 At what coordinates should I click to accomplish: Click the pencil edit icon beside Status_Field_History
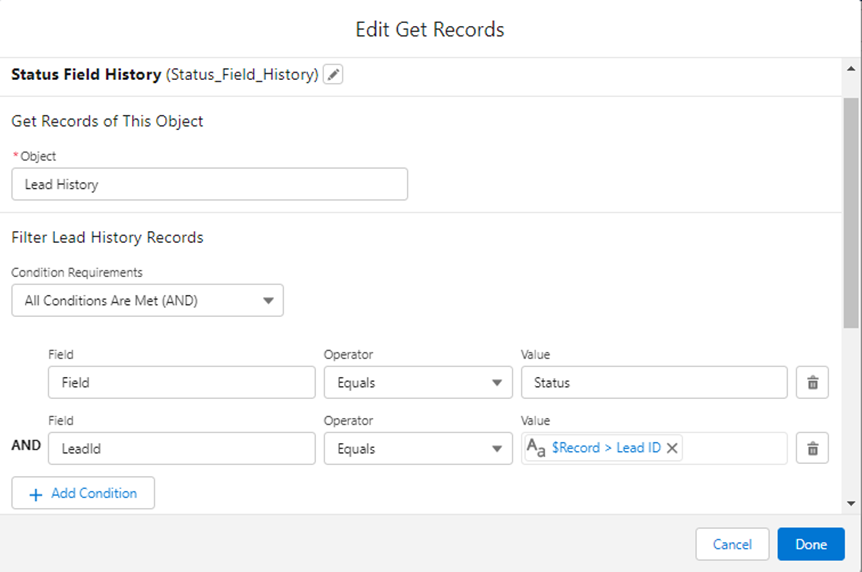[333, 74]
